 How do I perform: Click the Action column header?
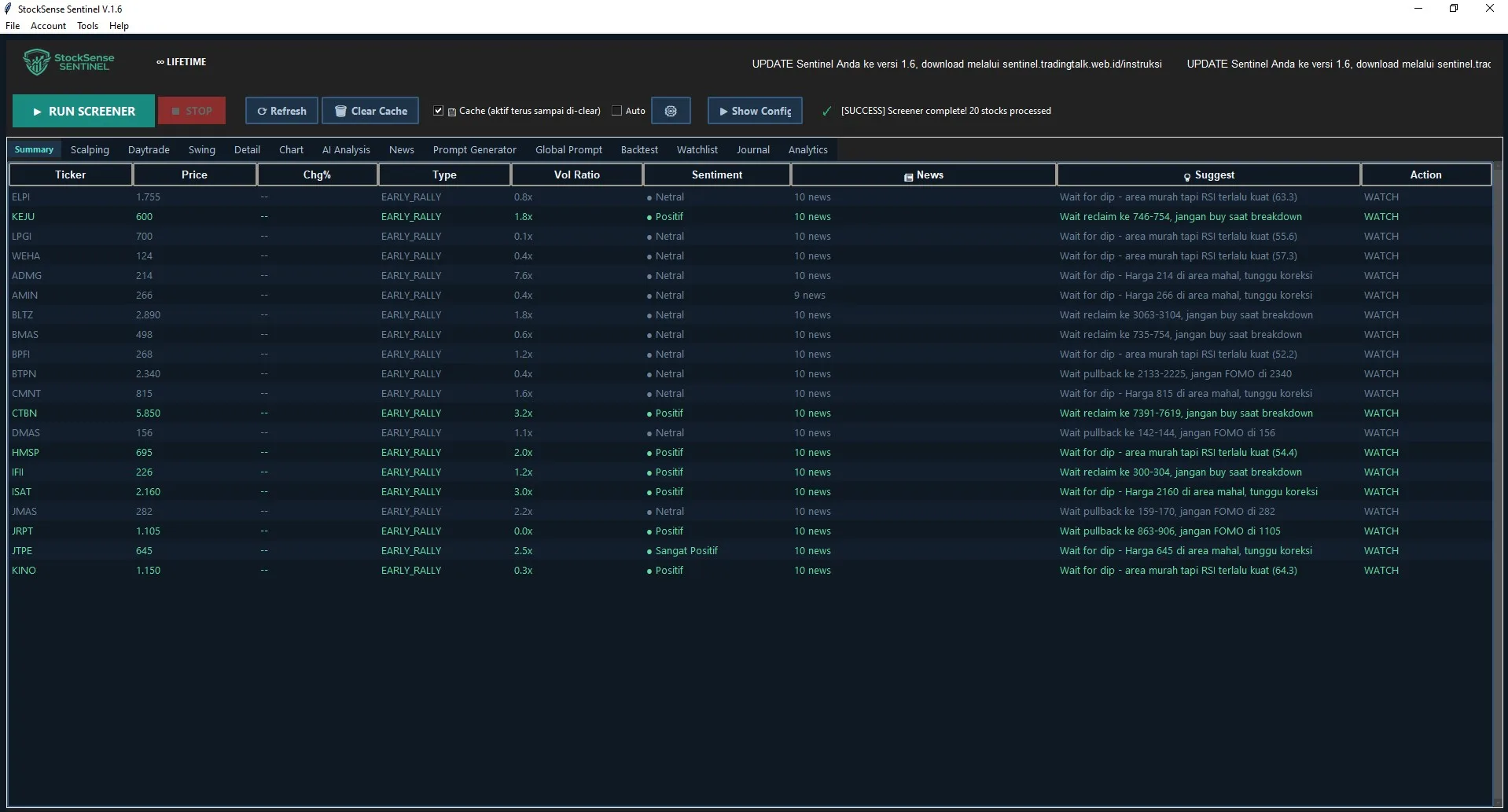pyautogui.click(x=1425, y=175)
